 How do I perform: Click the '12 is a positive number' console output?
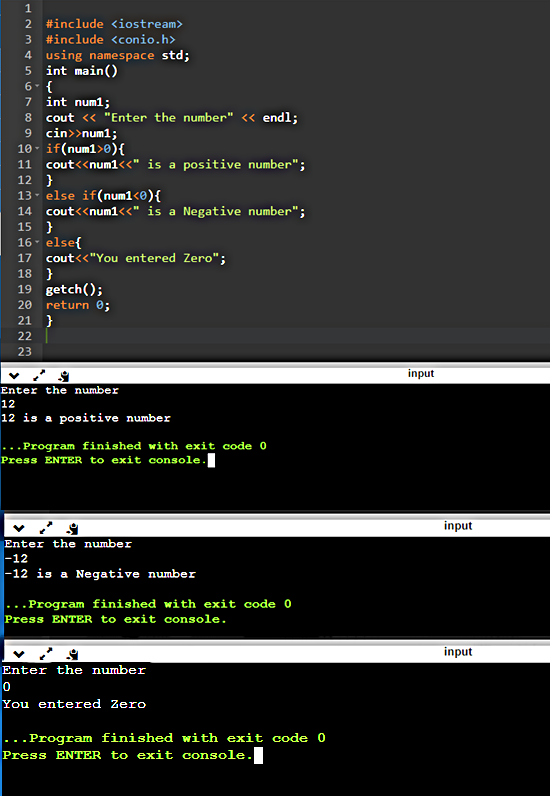click(x=86, y=418)
